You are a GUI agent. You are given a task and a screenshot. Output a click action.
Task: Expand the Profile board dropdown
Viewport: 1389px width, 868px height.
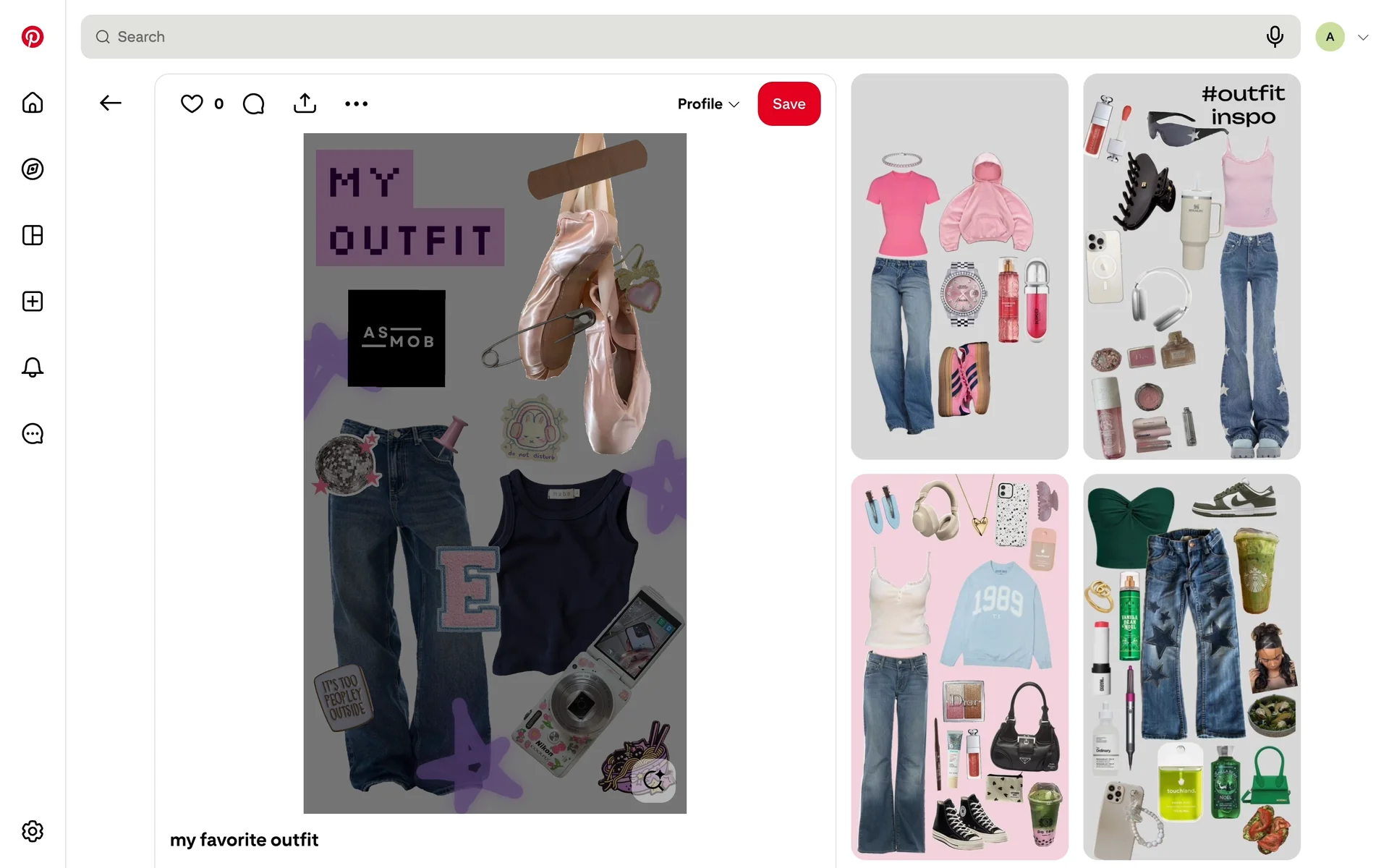coord(708,104)
